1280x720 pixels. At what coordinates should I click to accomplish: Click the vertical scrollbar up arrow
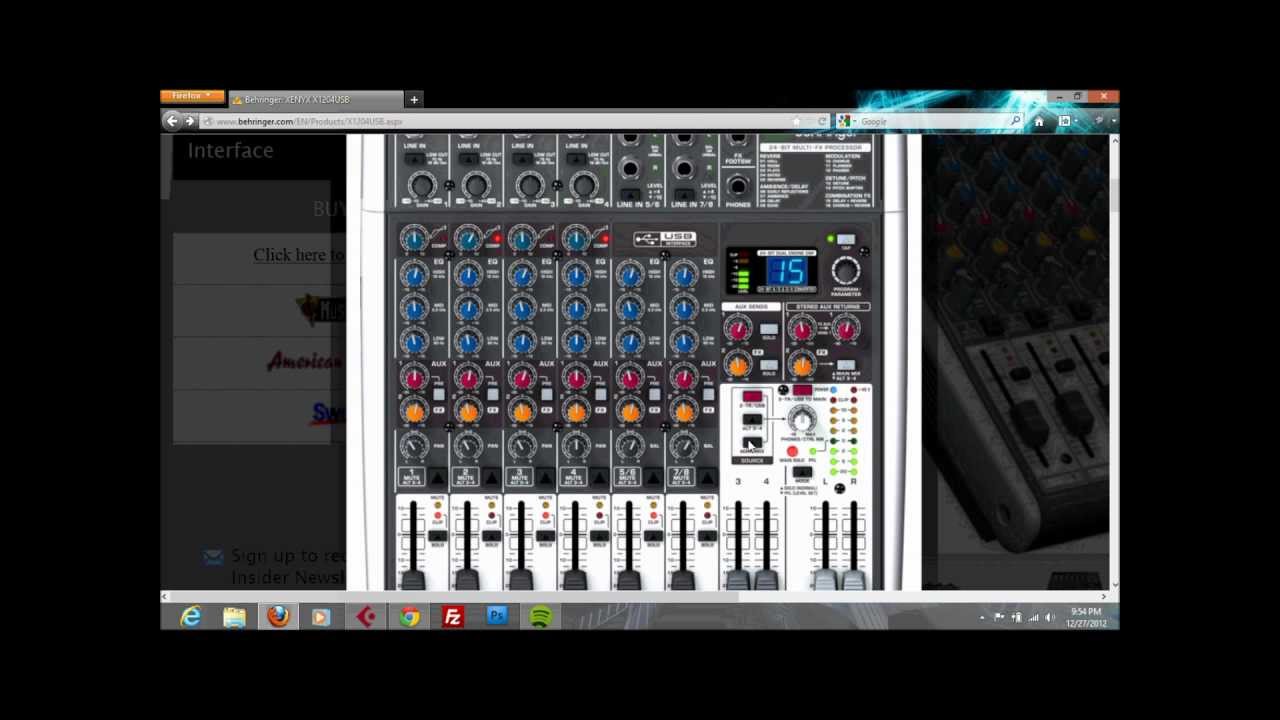point(1115,139)
